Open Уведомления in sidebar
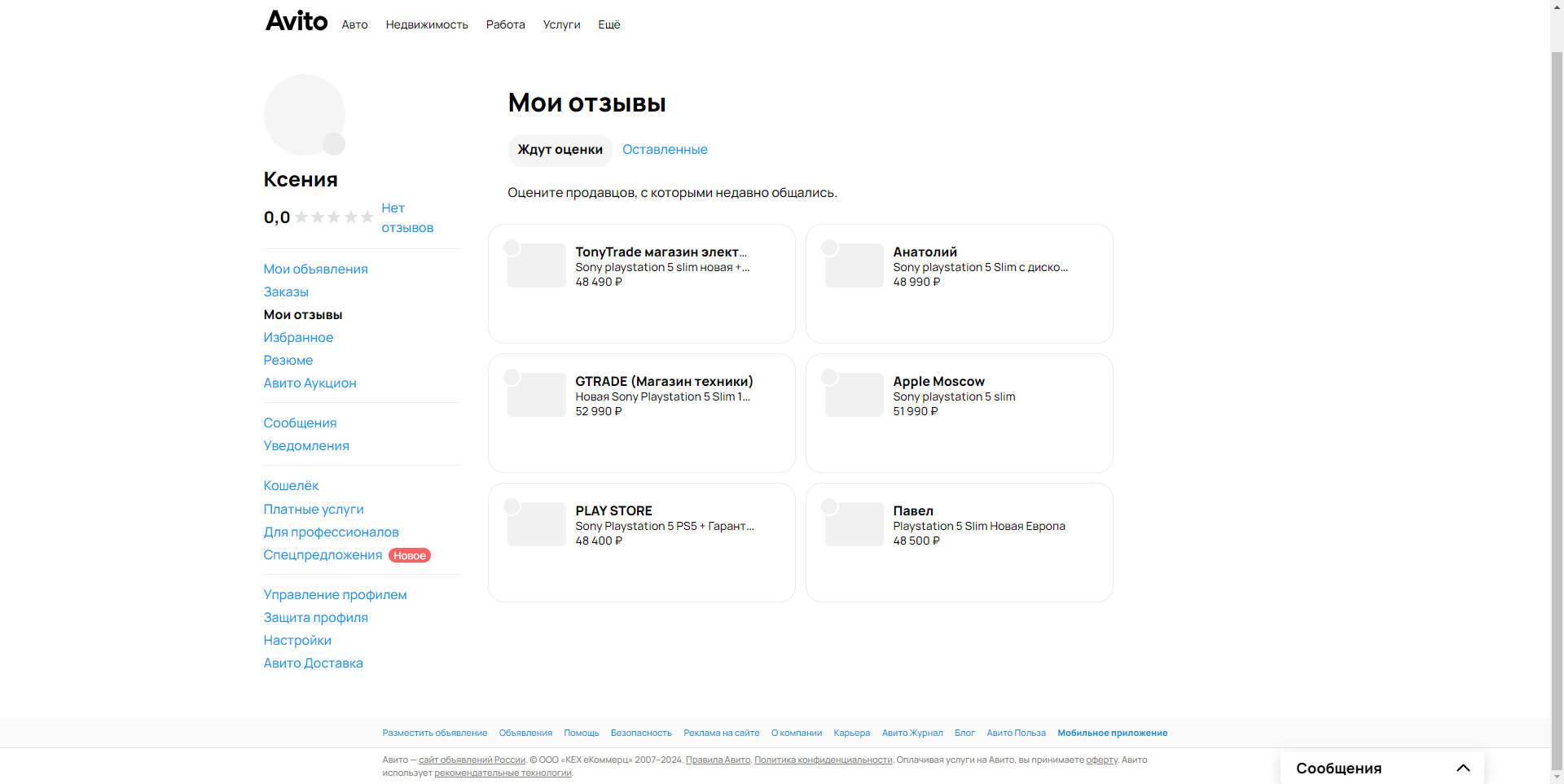The image size is (1564, 784). click(x=306, y=446)
